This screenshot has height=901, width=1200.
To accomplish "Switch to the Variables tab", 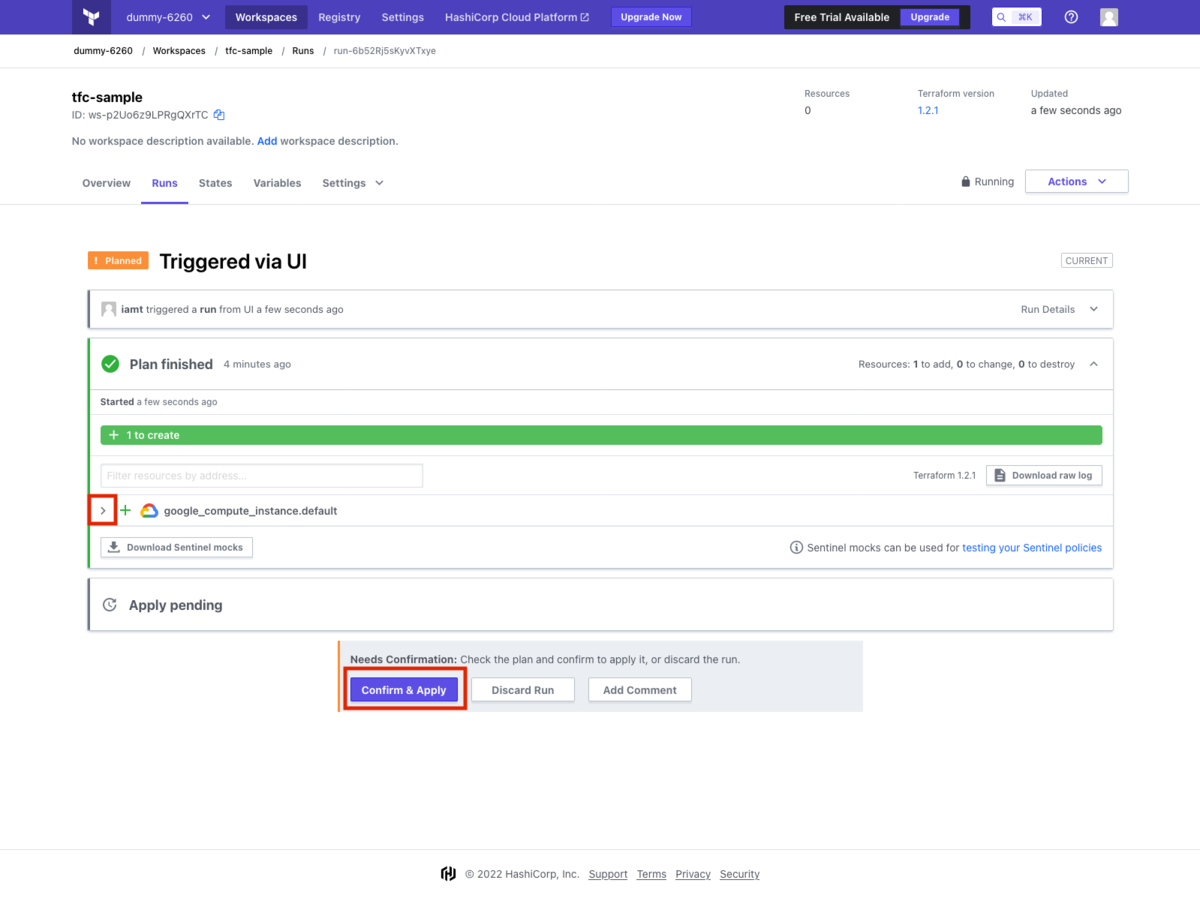I will (x=277, y=183).
